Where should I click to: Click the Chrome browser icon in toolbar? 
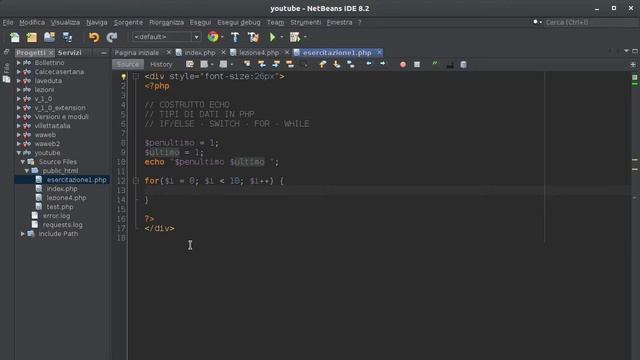click(x=213, y=37)
